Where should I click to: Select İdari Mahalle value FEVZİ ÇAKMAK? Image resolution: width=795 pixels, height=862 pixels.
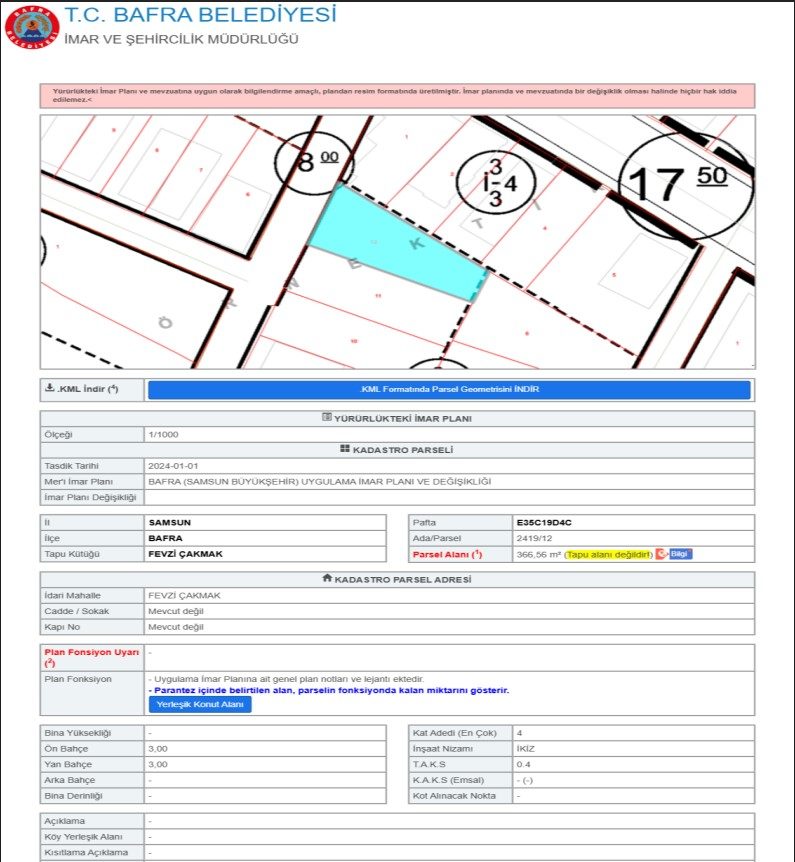click(184, 595)
